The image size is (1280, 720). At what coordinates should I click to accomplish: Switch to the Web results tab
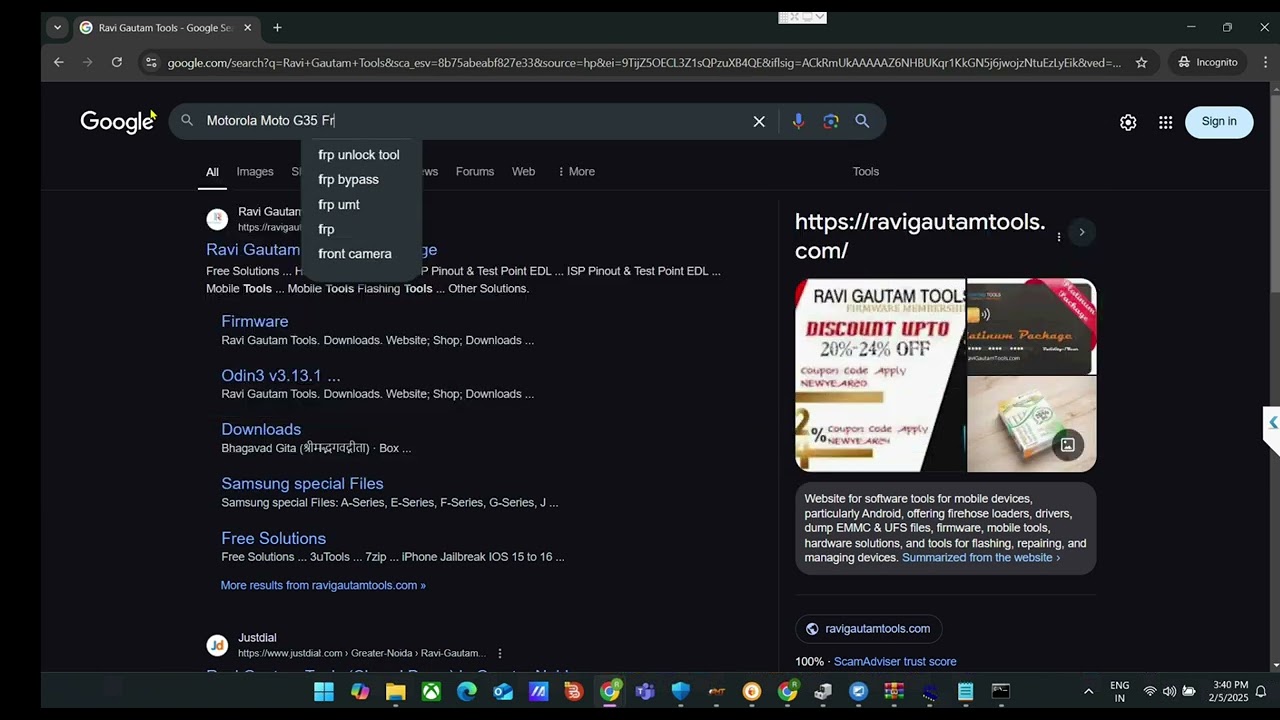[524, 172]
